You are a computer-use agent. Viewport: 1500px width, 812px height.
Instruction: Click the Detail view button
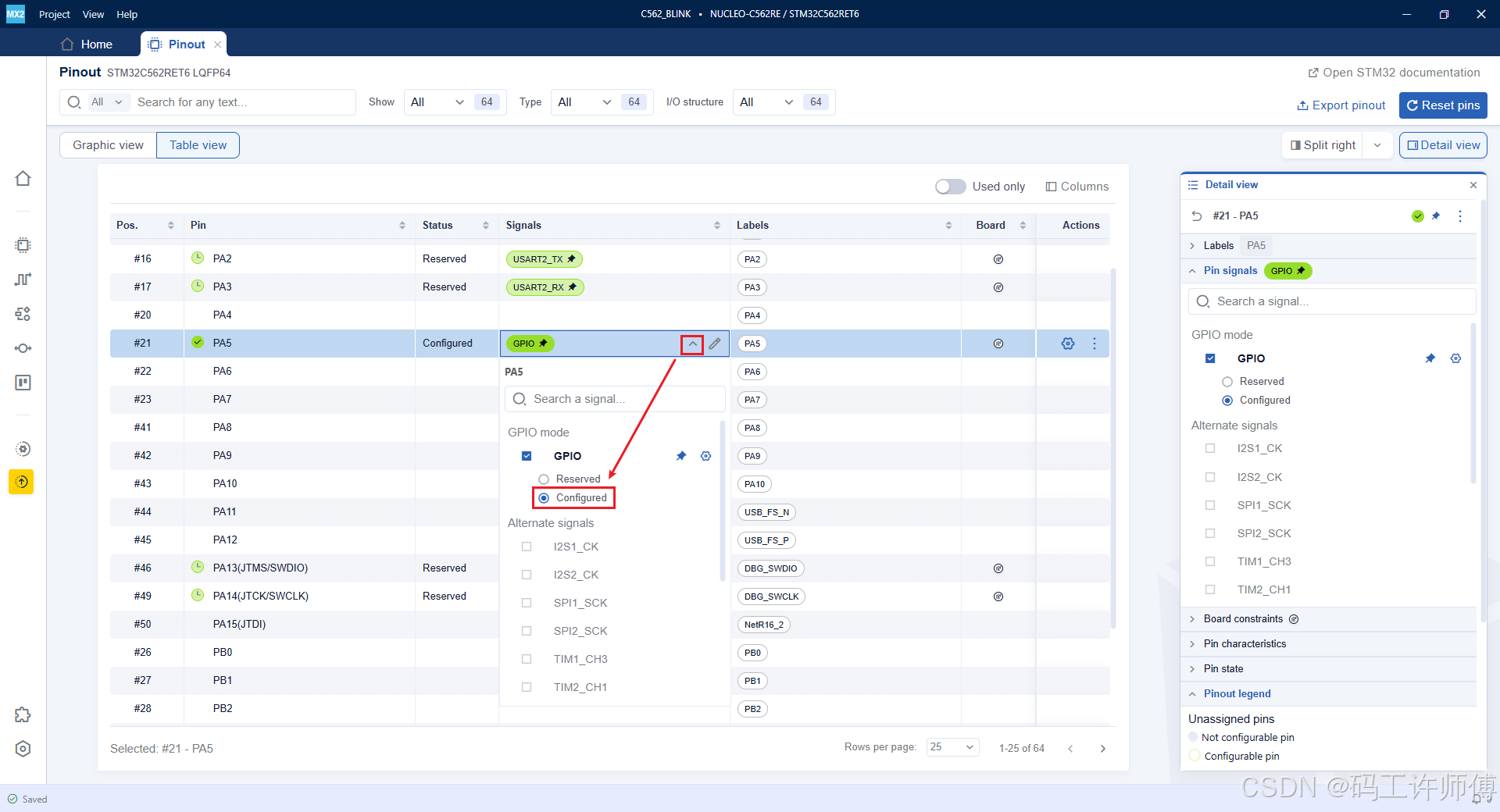[x=1442, y=145]
